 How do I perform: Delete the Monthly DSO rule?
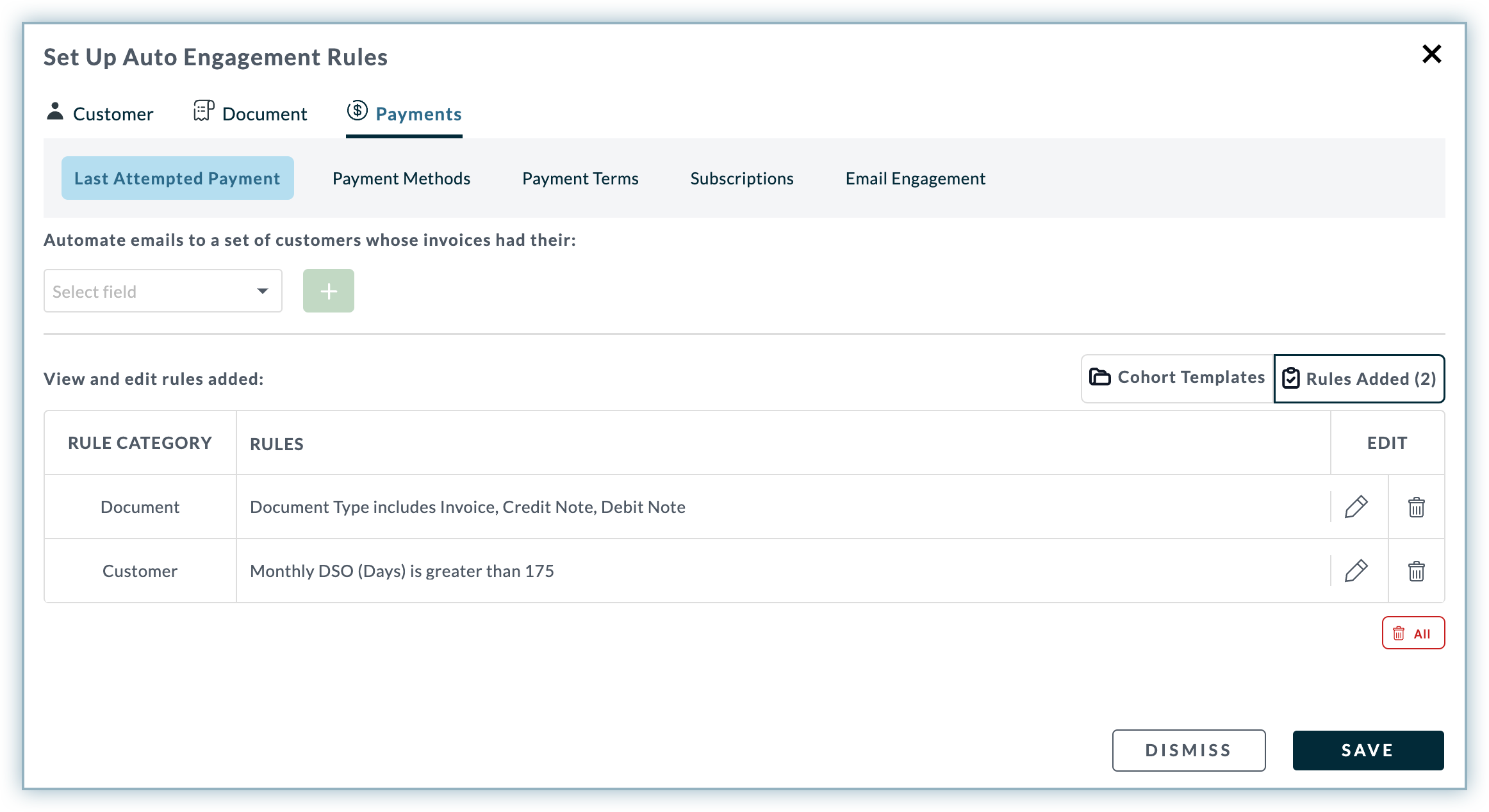click(1416, 571)
